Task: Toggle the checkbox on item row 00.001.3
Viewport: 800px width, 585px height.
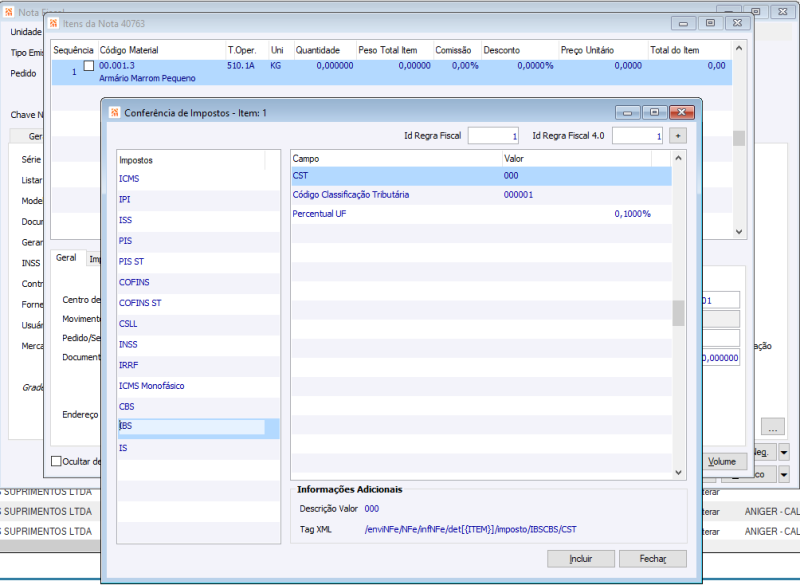Action: 89,66
